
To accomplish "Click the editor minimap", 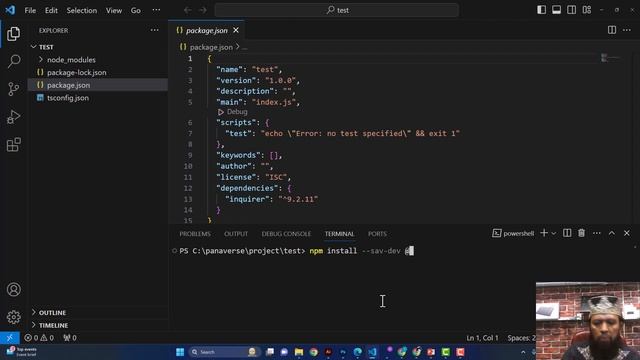I will tap(610, 58).
